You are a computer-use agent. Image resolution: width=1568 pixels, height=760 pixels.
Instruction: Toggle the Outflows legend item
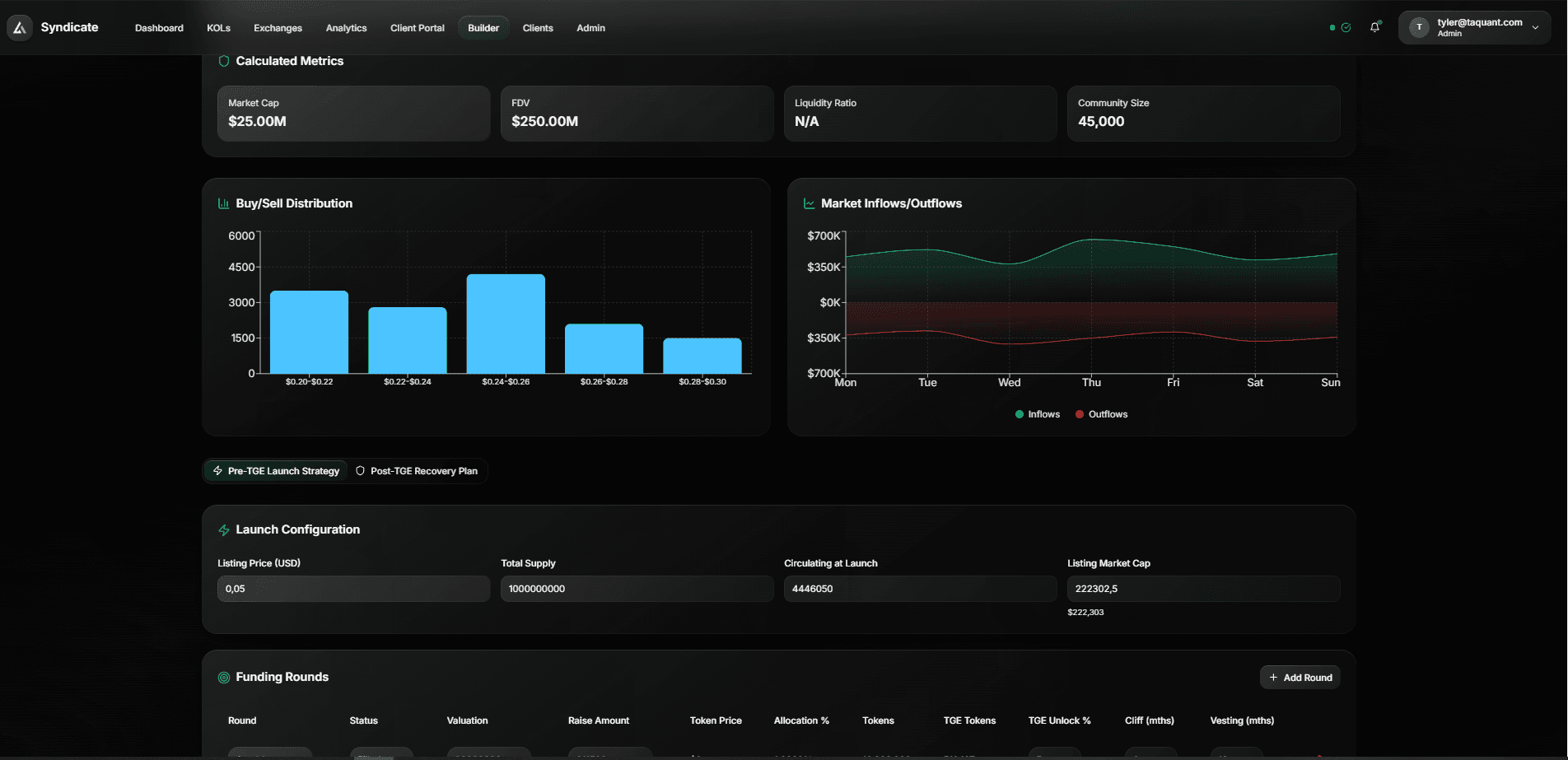[x=1101, y=414]
